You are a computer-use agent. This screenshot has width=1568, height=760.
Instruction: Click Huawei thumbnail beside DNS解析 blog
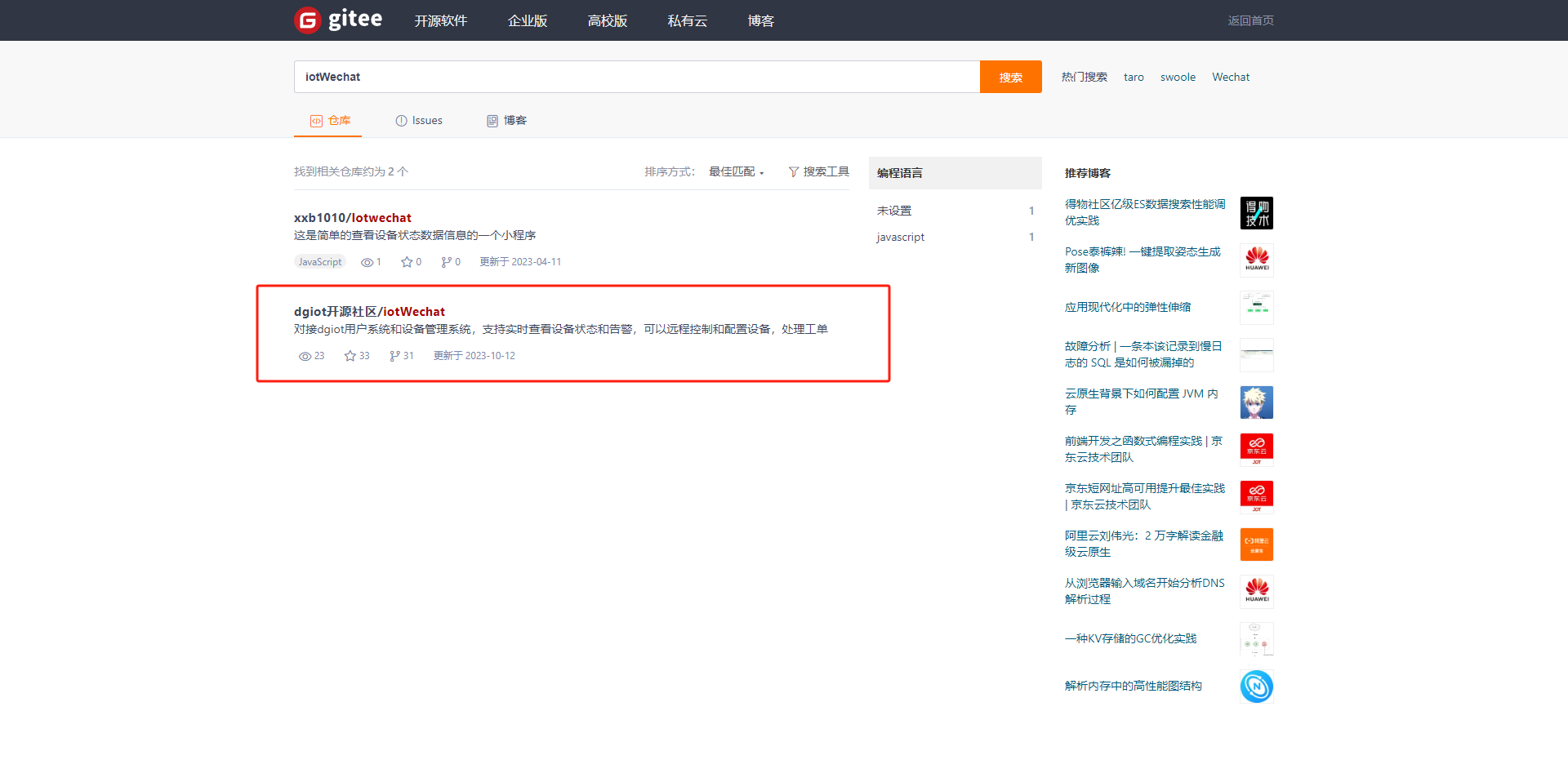pyautogui.click(x=1257, y=592)
